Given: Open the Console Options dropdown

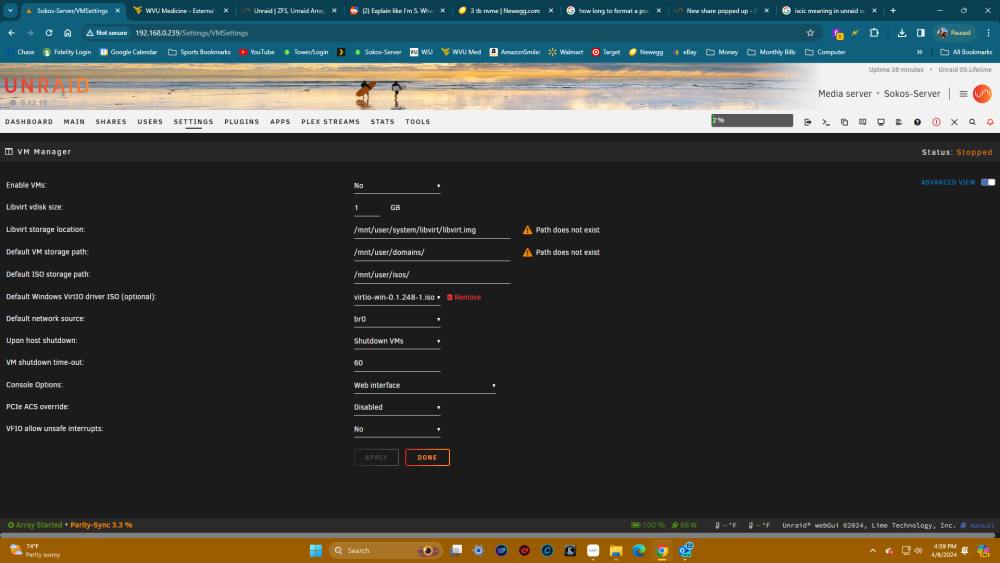Looking at the screenshot, I should tap(425, 385).
